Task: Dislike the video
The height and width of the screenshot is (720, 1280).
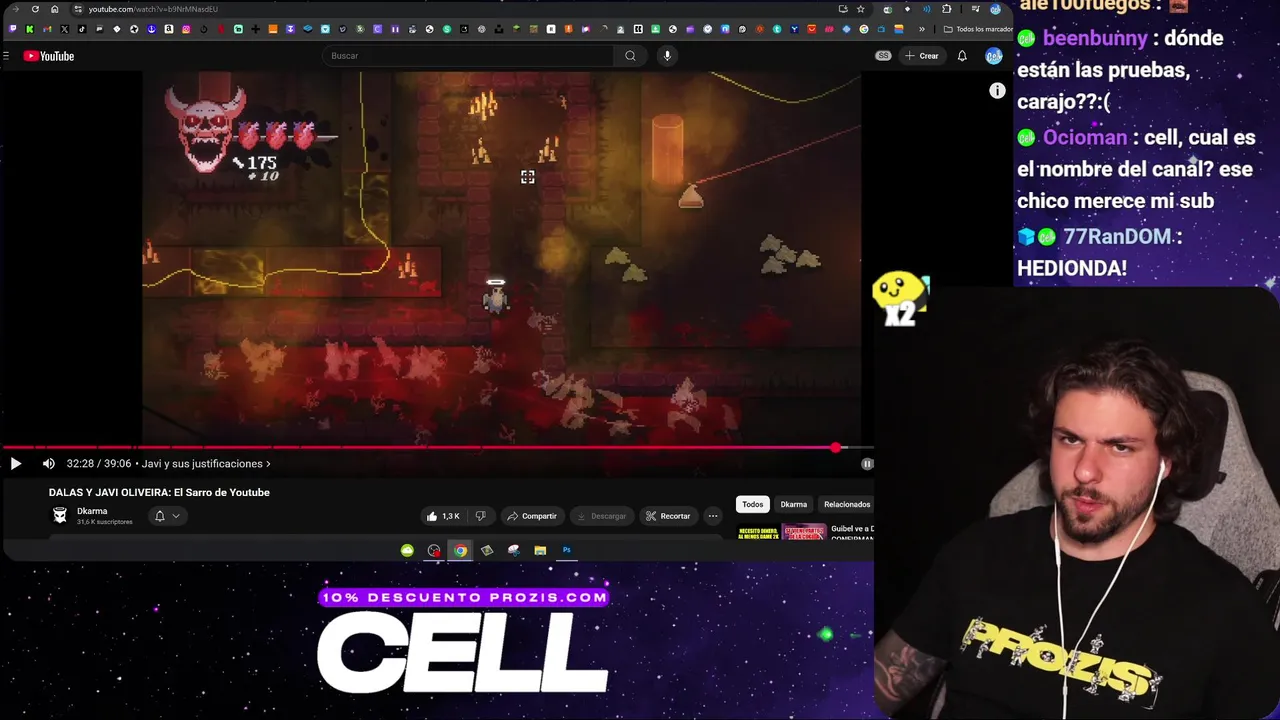Action: click(x=480, y=516)
